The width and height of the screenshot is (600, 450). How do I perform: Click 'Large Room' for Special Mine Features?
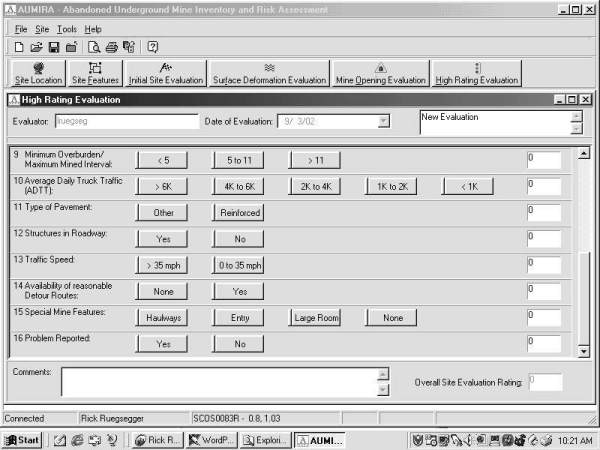[317, 317]
